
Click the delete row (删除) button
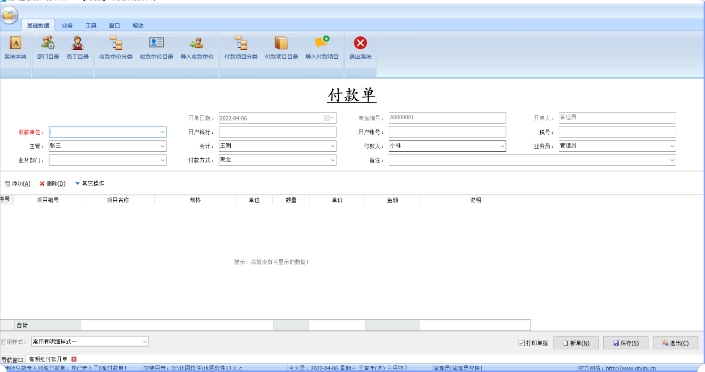tap(53, 184)
